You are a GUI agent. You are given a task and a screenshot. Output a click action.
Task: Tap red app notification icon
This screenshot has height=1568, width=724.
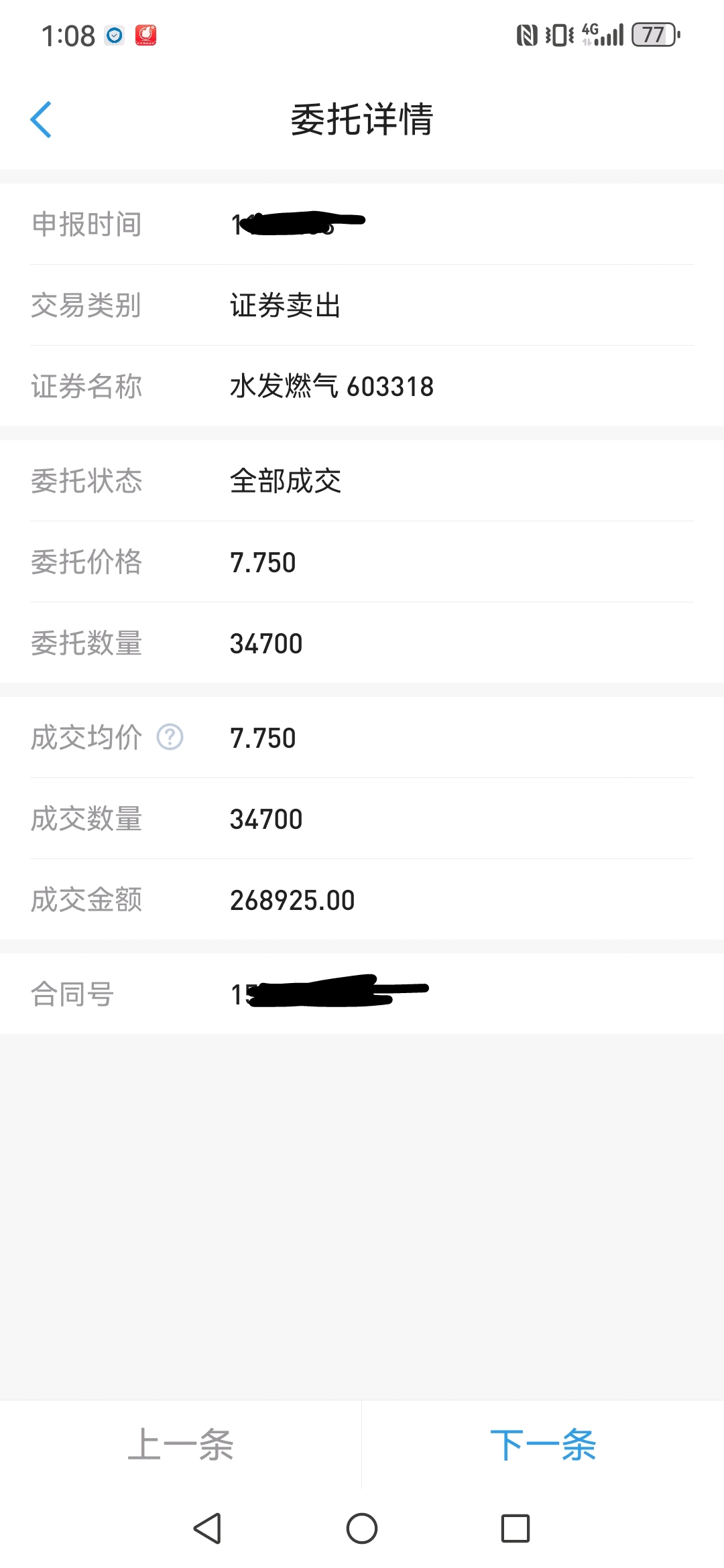tap(145, 35)
